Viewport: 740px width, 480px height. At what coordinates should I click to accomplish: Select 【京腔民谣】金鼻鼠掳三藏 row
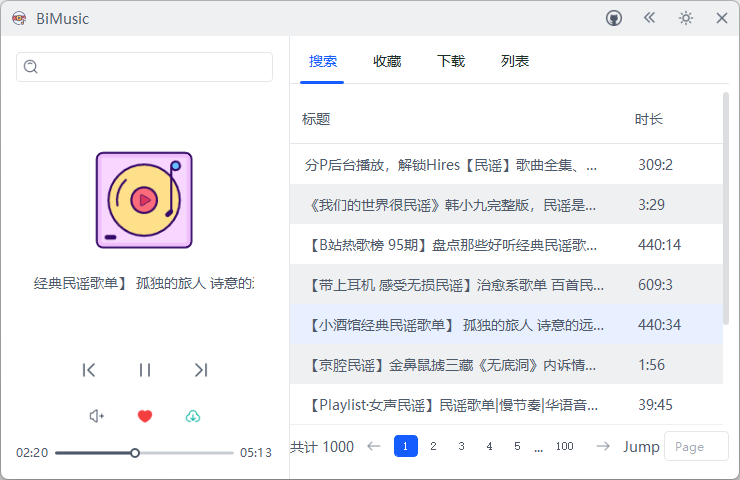(x=506, y=365)
